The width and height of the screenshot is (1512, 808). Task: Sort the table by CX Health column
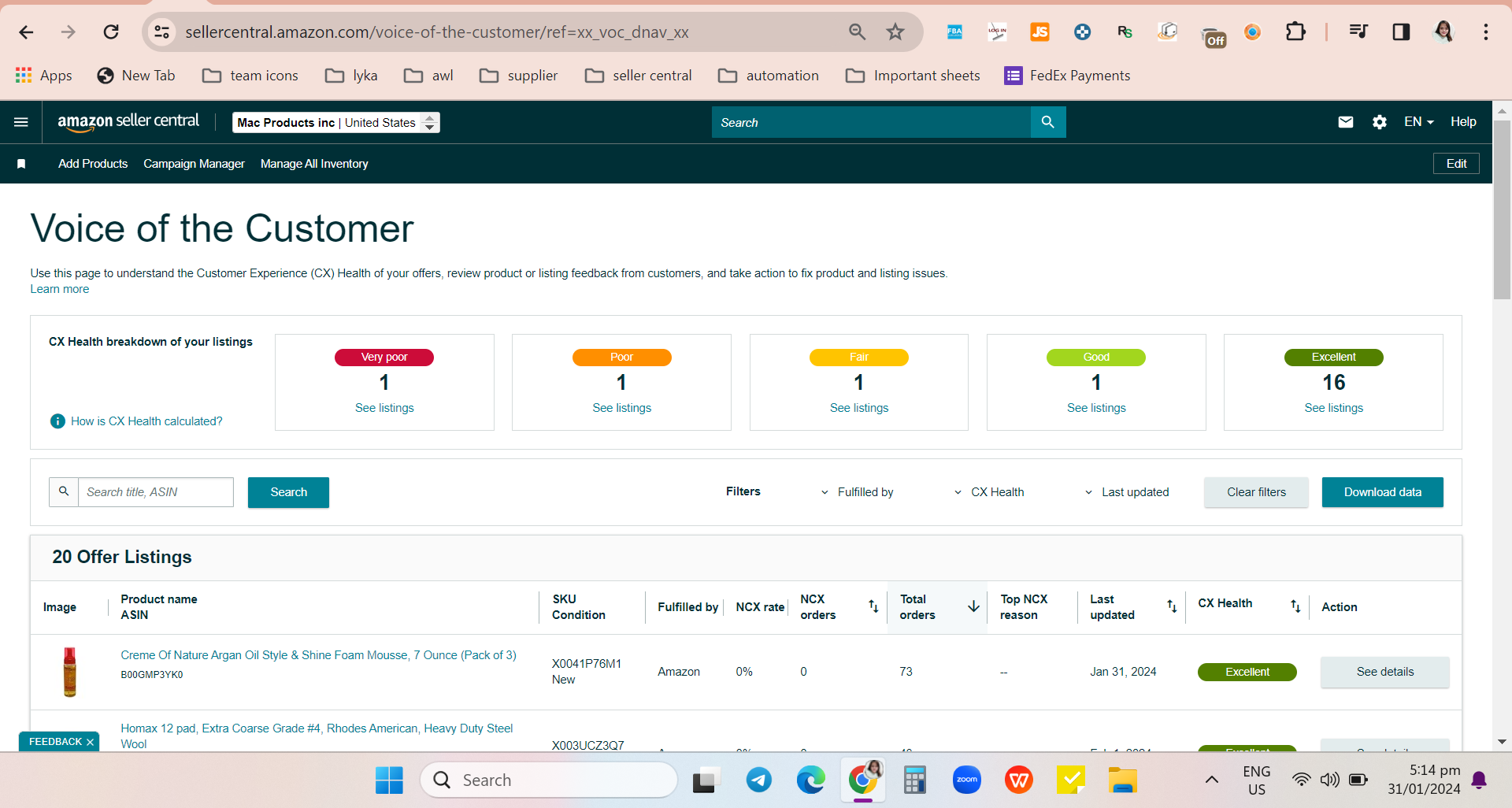1295,606
